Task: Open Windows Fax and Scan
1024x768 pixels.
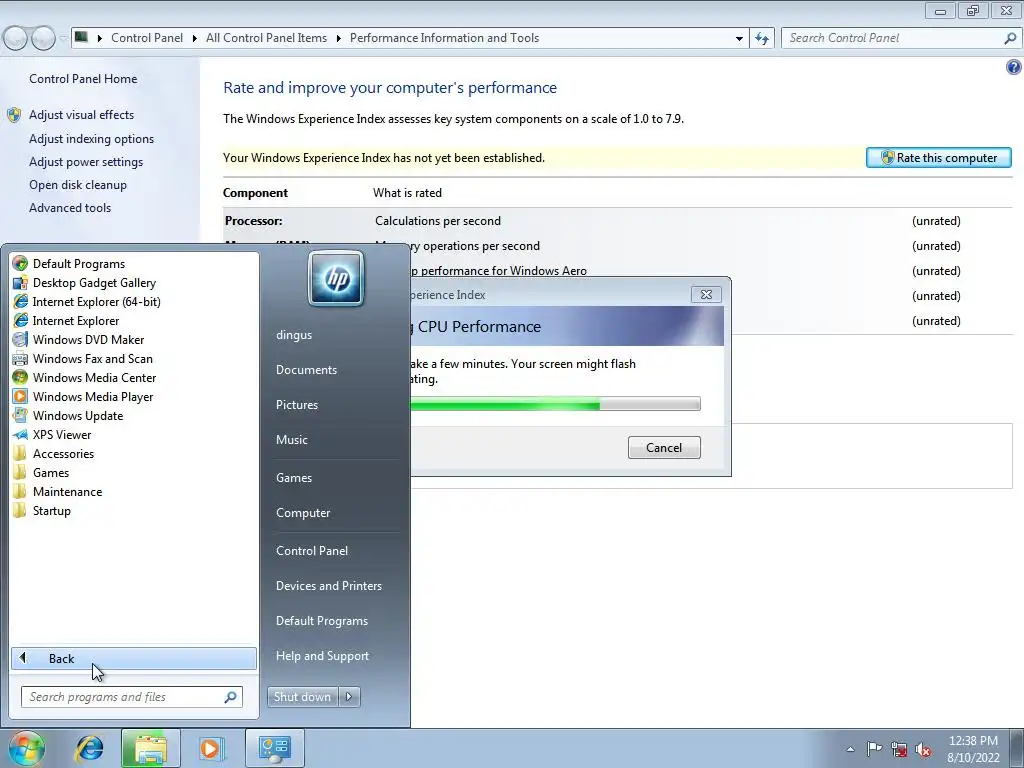Action: coord(83,359)
